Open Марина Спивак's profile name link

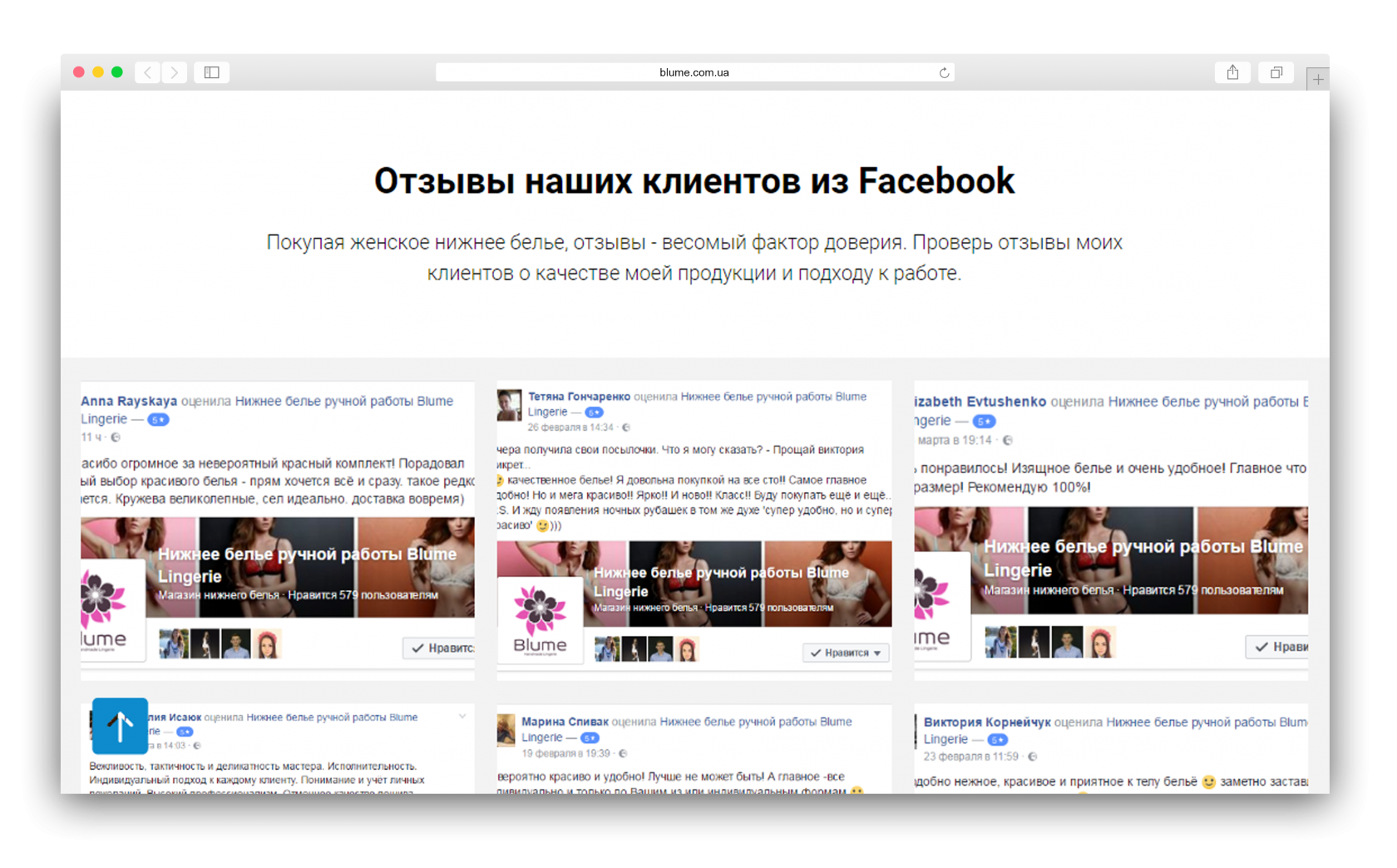pyautogui.click(x=565, y=722)
